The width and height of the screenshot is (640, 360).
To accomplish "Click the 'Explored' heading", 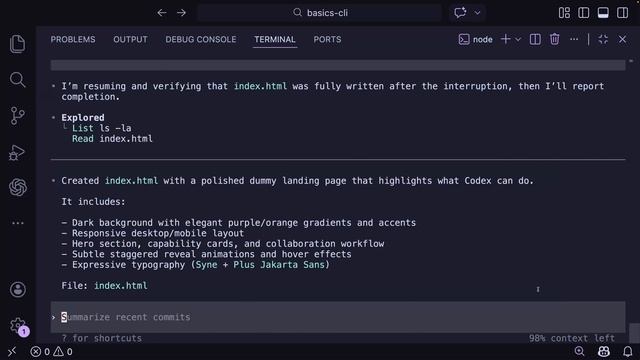I will (x=83, y=118).
